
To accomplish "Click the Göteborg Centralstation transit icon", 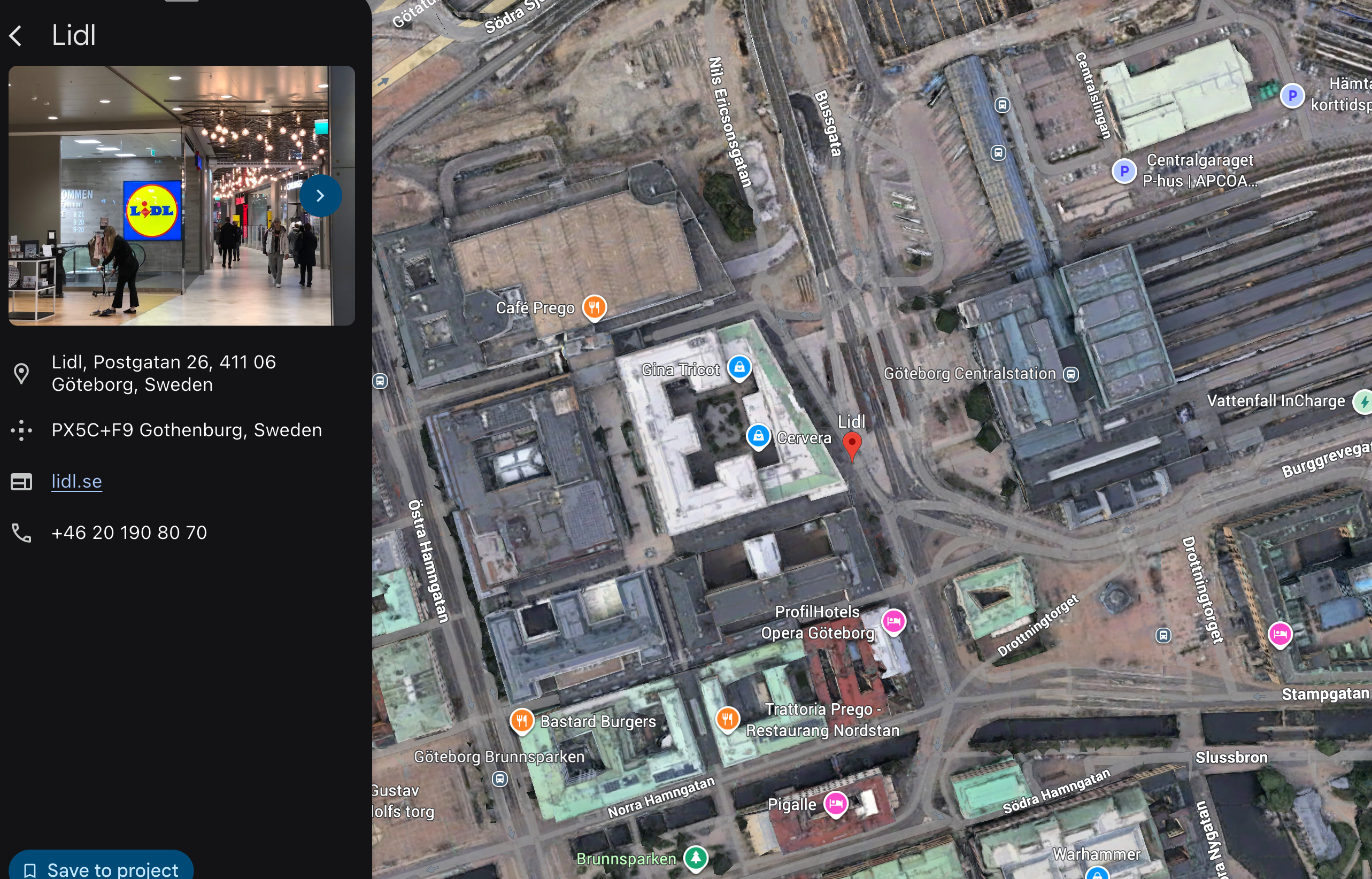I will [x=1071, y=374].
